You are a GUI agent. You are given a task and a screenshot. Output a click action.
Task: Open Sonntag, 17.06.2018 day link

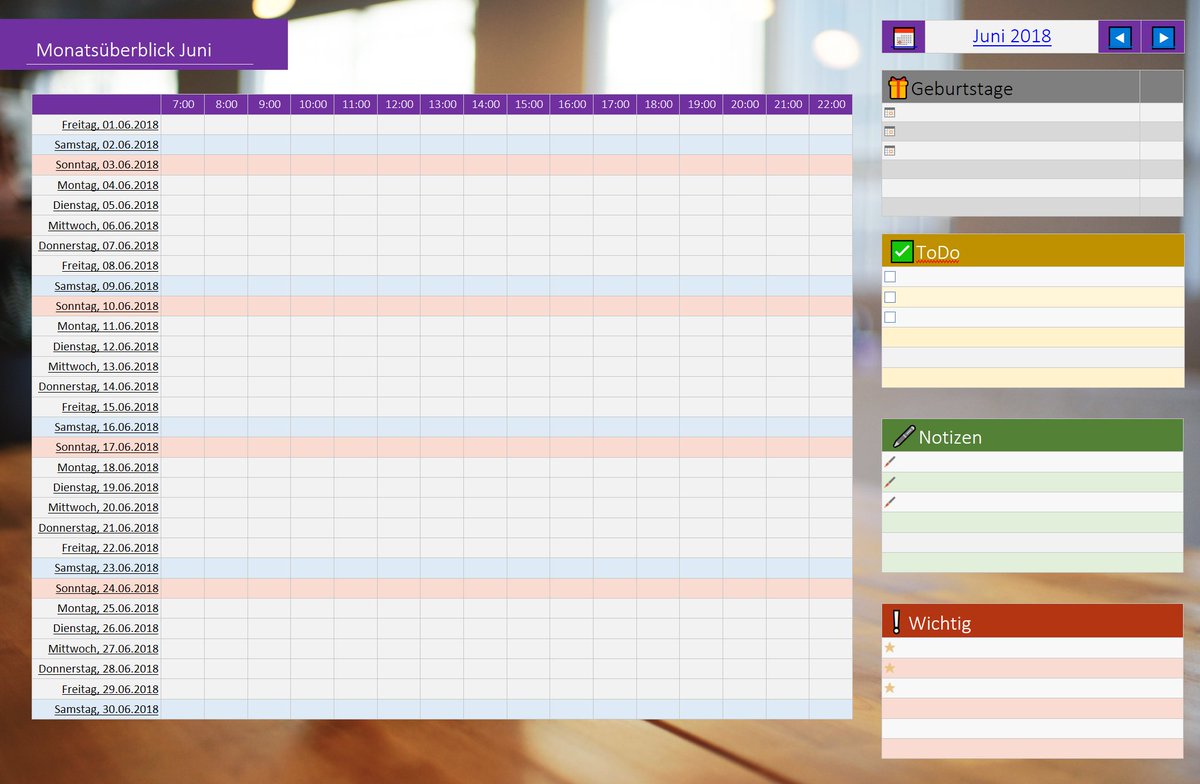[107, 447]
